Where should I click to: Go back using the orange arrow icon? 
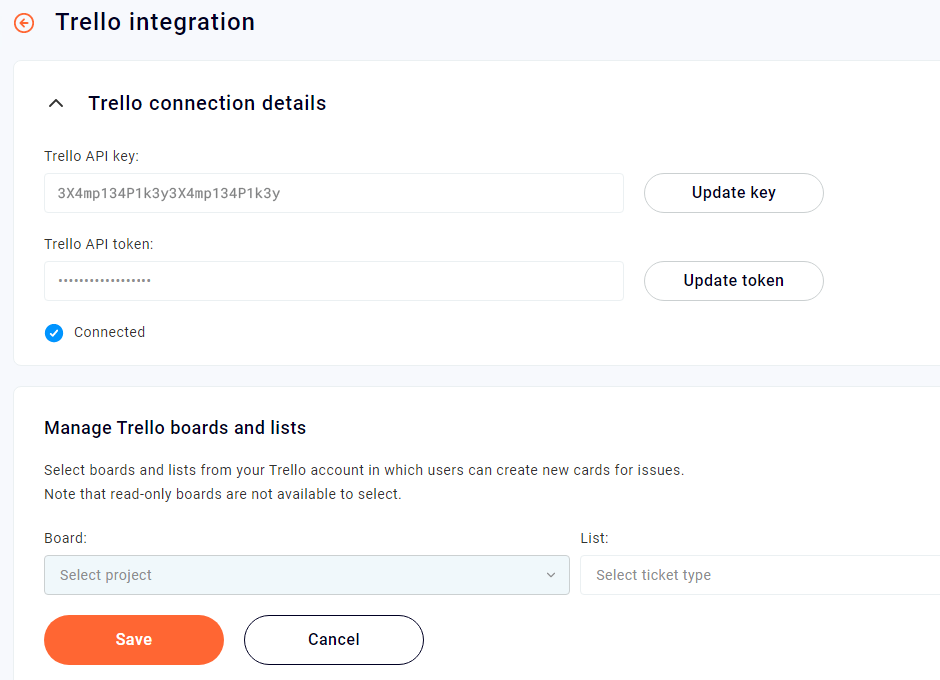(24, 23)
